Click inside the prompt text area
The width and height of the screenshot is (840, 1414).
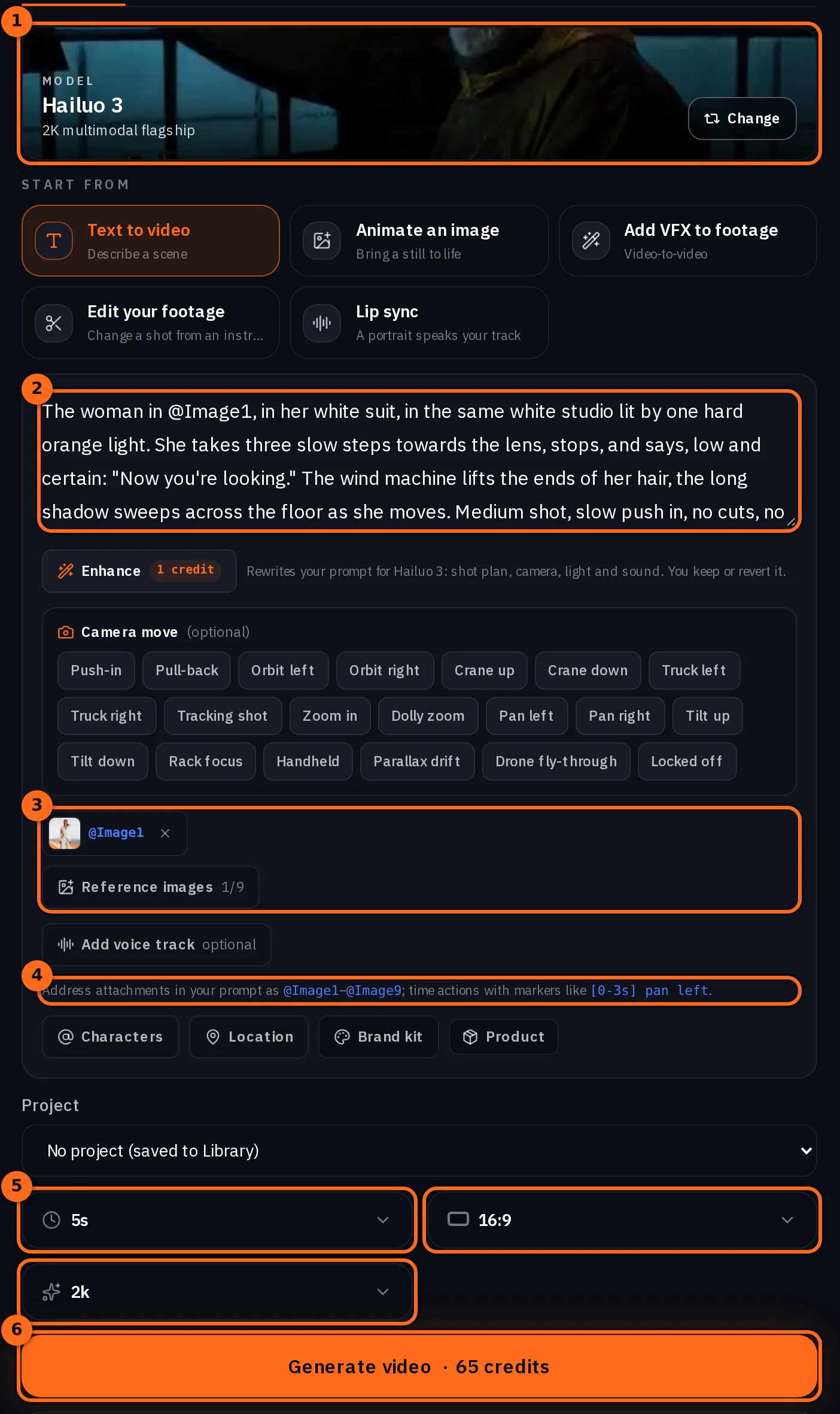[419, 461]
